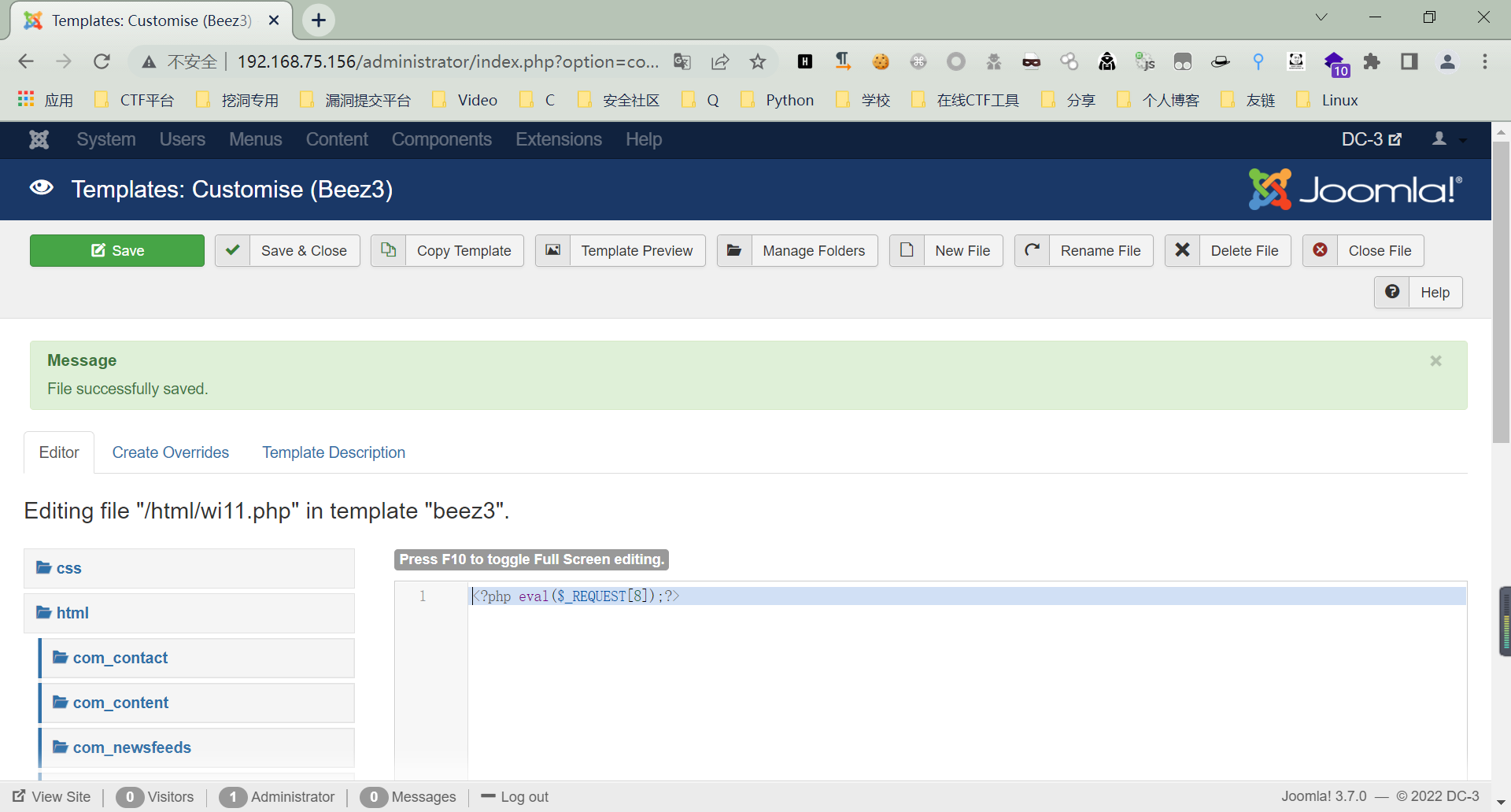Viewport: 1511px width, 812px height.
Task: Open the Components menu
Action: click(x=441, y=139)
